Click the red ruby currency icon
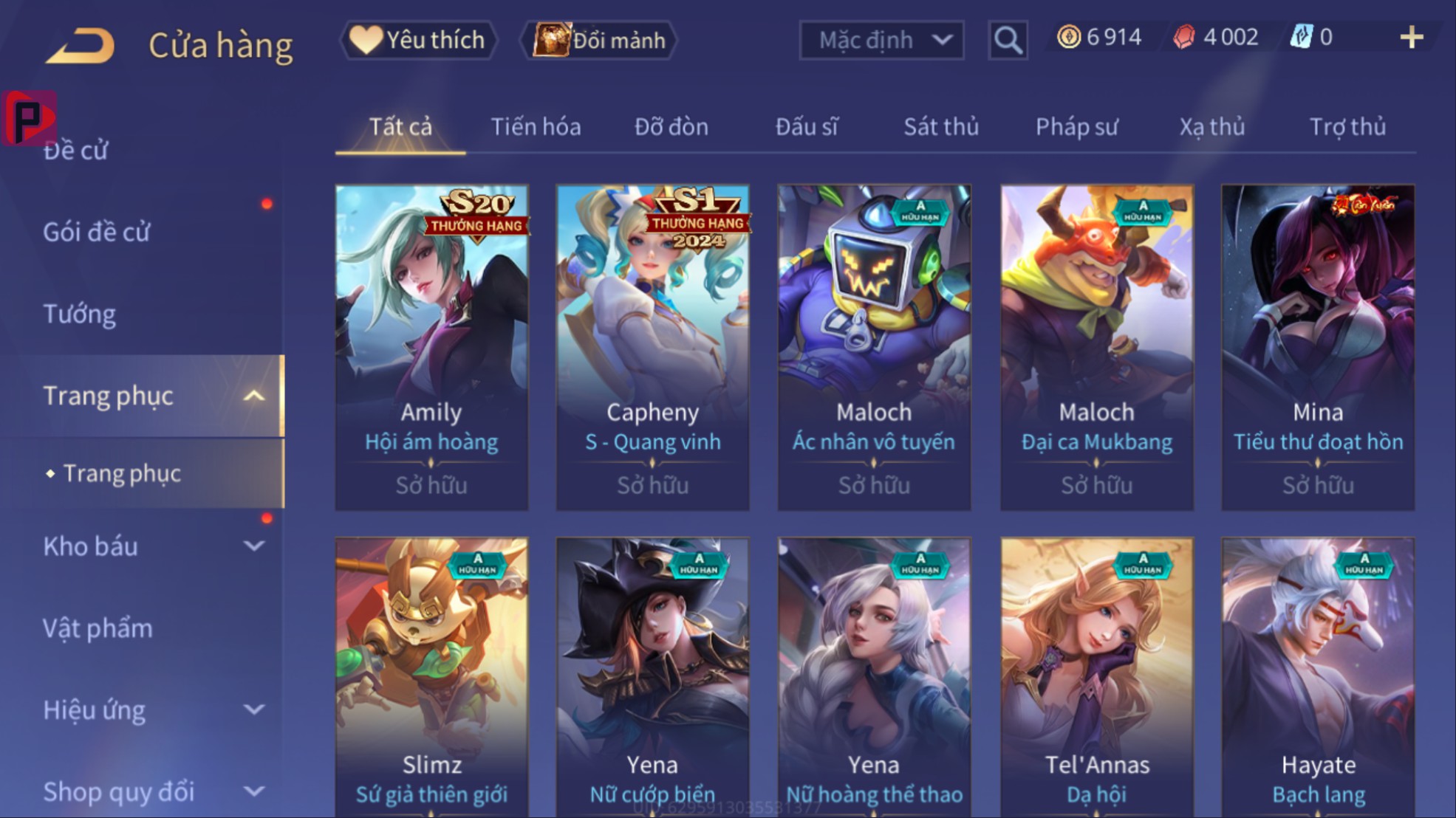 (x=1183, y=37)
